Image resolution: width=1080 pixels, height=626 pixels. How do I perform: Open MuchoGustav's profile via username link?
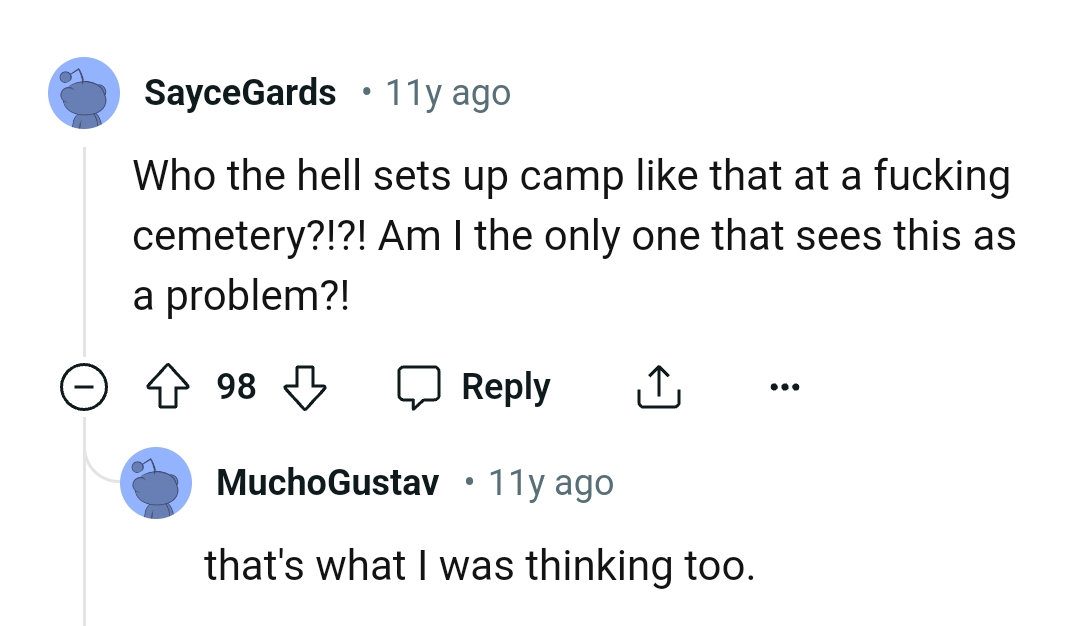[x=327, y=482]
